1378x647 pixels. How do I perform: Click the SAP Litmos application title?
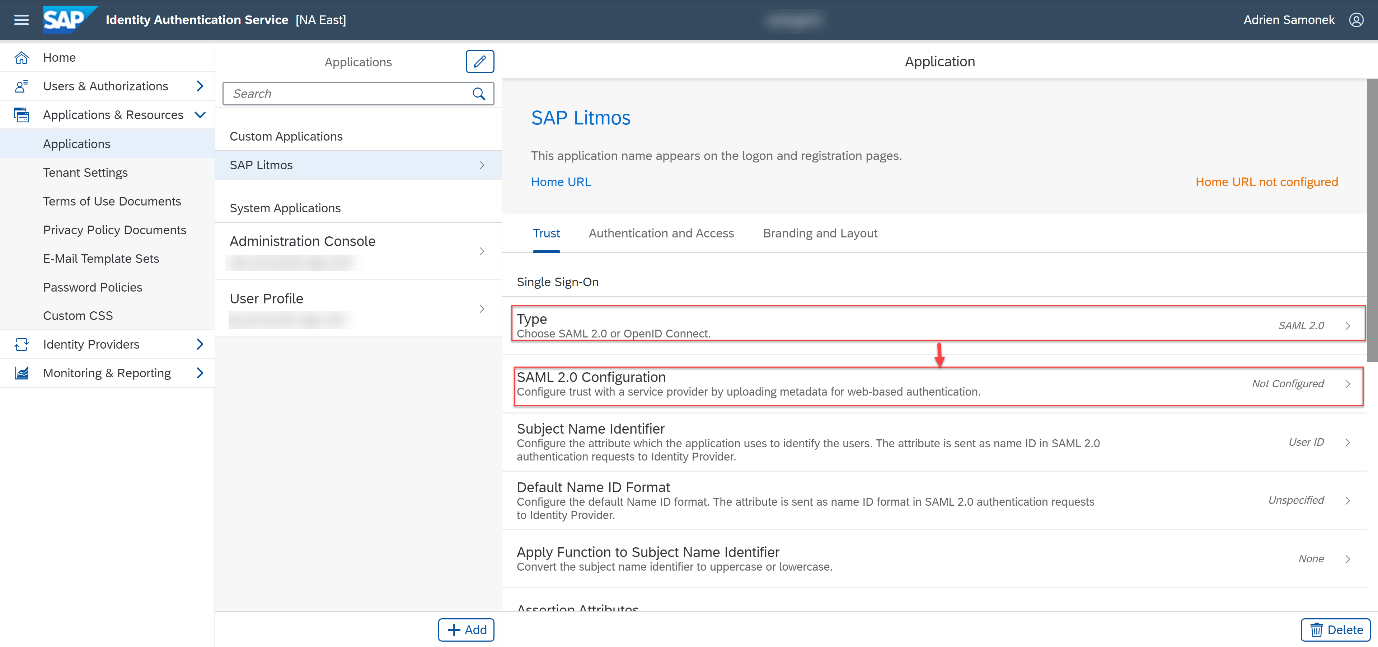[x=581, y=118]
